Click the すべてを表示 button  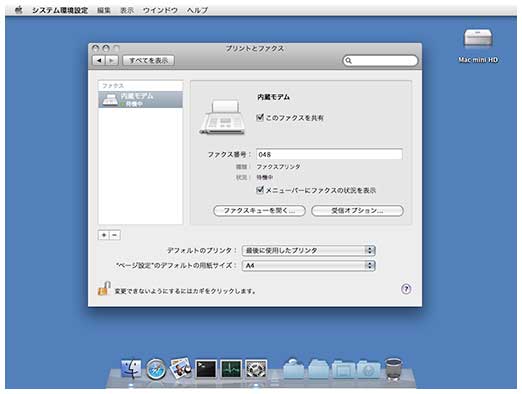[149, 60]
